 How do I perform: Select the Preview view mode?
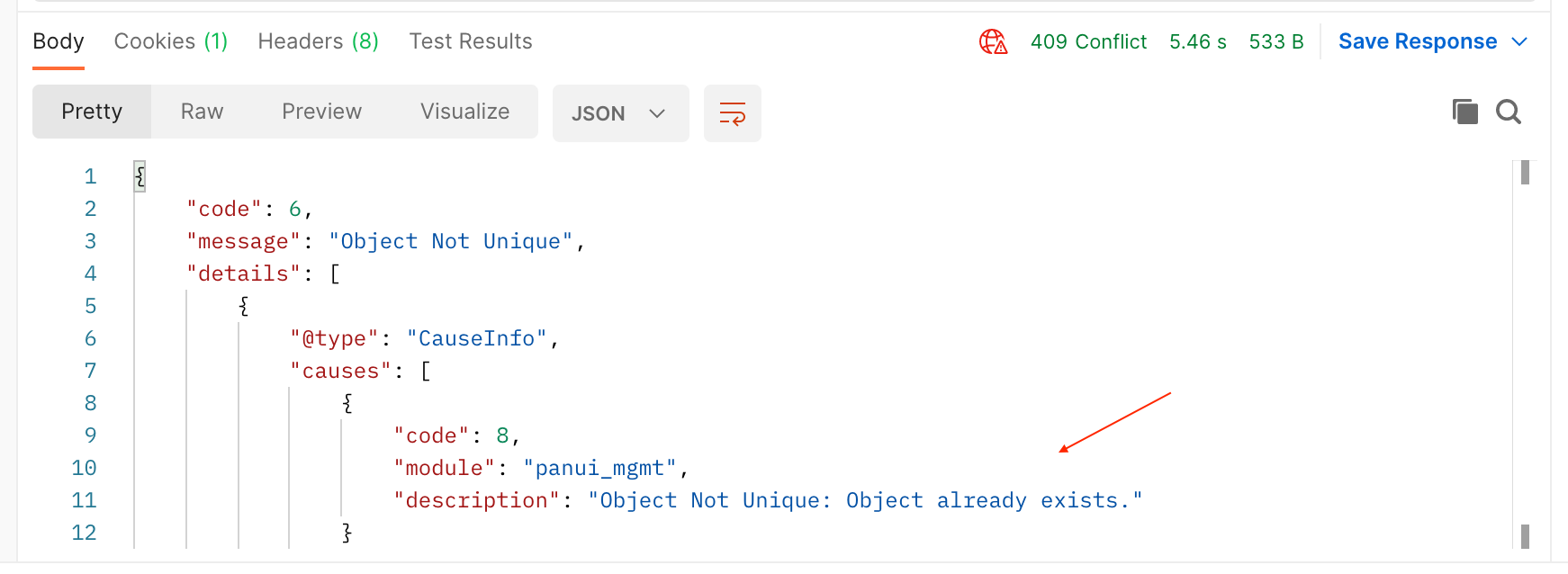[x=321, y=112]
